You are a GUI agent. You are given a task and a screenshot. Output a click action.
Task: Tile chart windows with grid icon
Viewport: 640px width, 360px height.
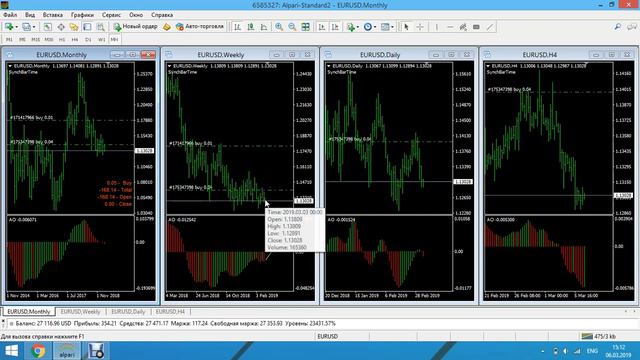[305, 27]
